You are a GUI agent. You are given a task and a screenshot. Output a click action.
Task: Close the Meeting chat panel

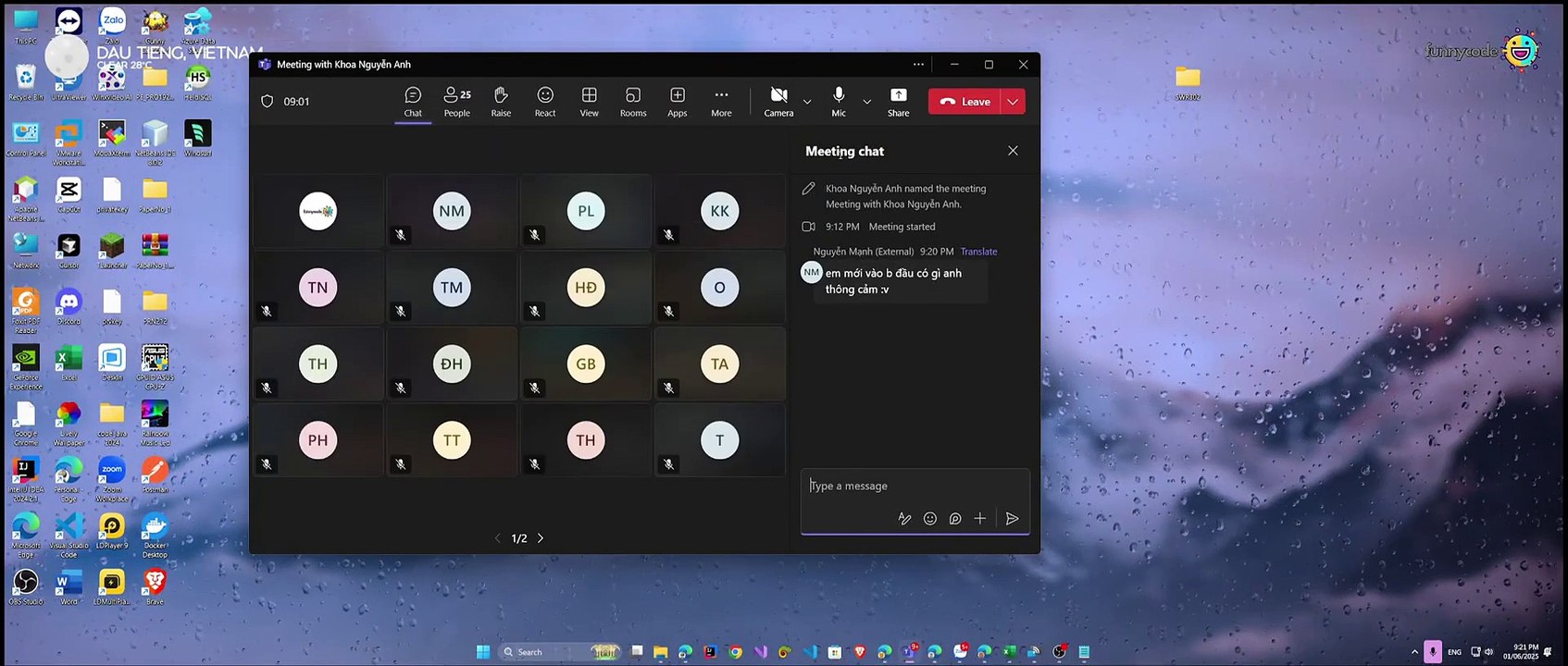[1013, 151]
